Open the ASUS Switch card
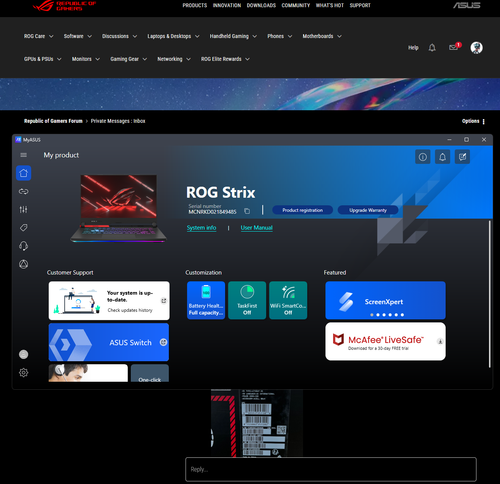The image size is (500, 484). 109,342
